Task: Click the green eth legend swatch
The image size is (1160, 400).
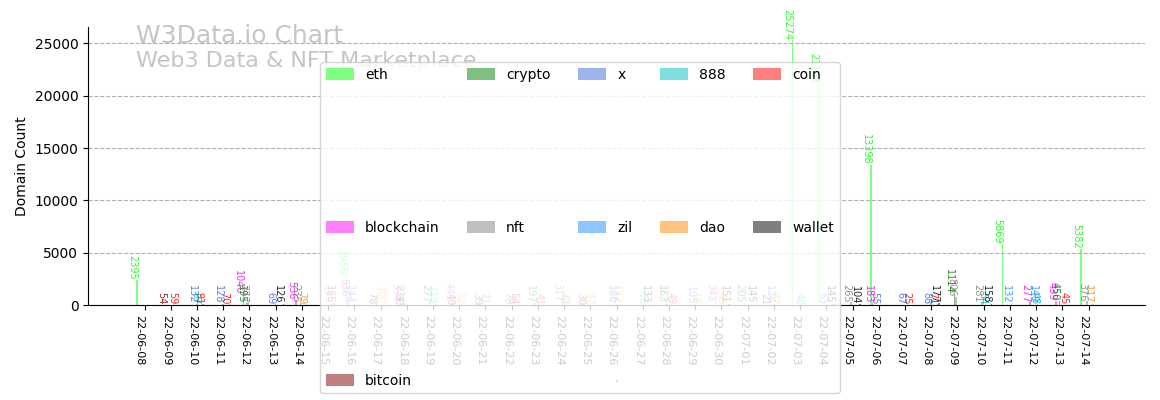Action: 340,74
